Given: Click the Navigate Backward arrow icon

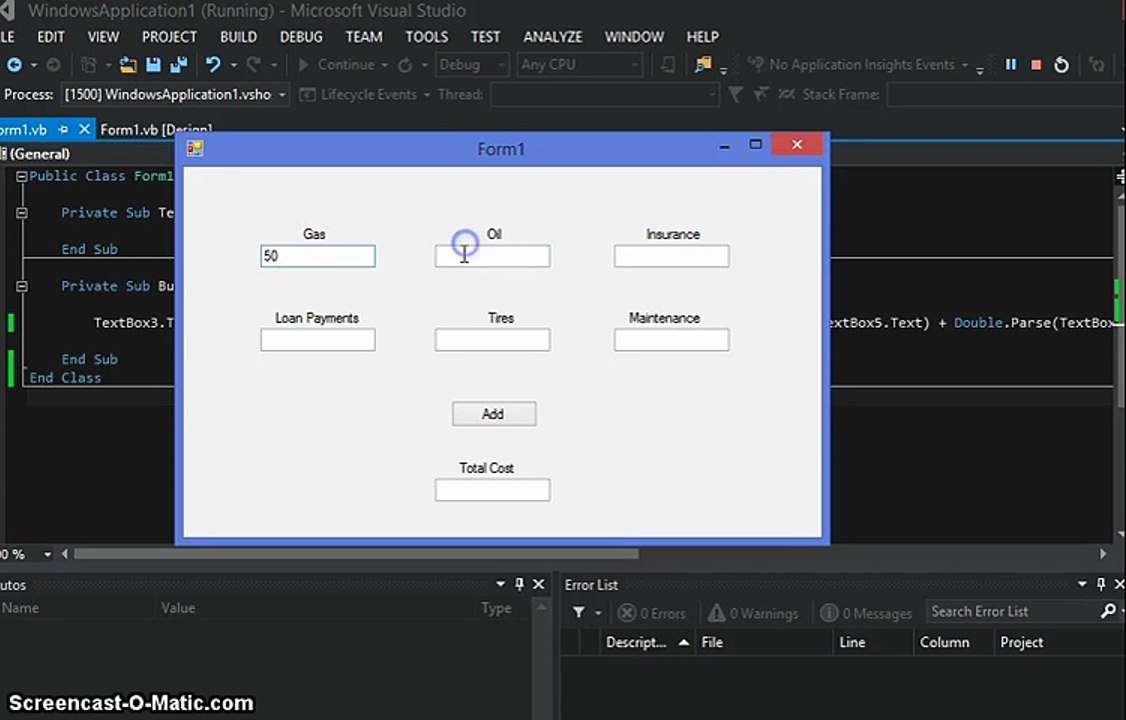Looking at the screenshot, I should point(14,65).
